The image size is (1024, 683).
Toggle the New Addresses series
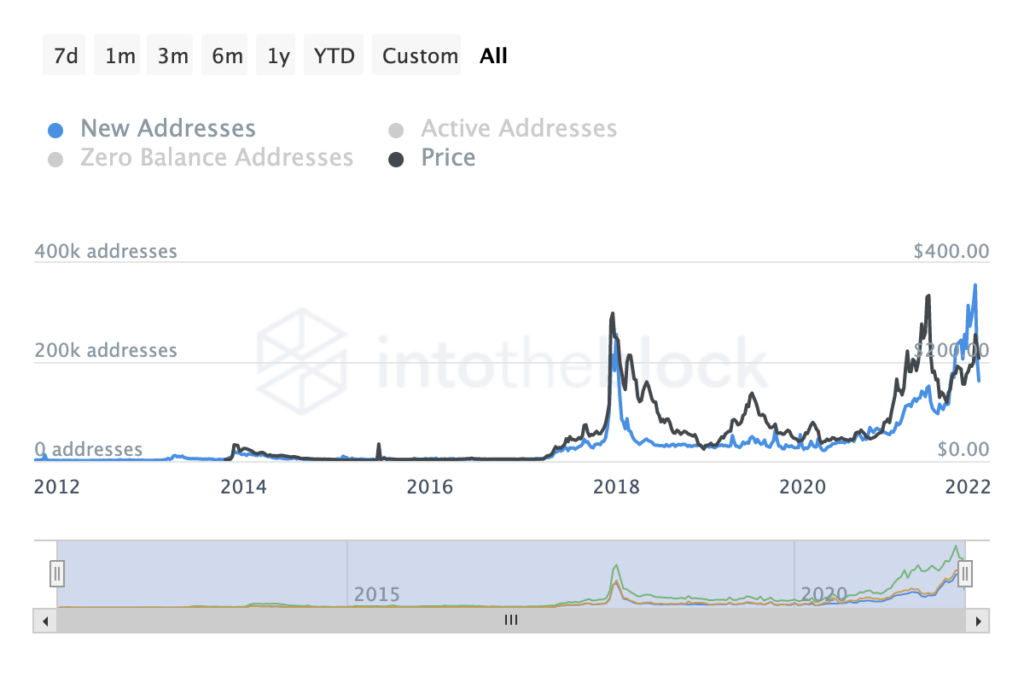click(168, 128)
